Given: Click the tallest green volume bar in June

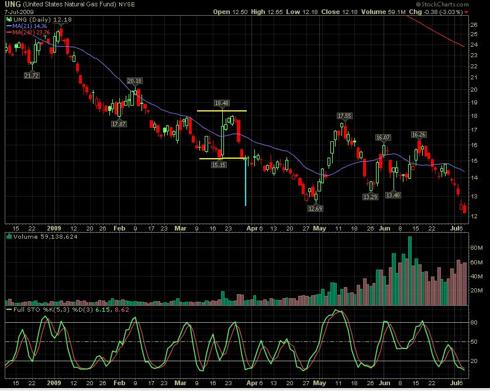Looking at the screenshot, I should click(x=410, y=271).
